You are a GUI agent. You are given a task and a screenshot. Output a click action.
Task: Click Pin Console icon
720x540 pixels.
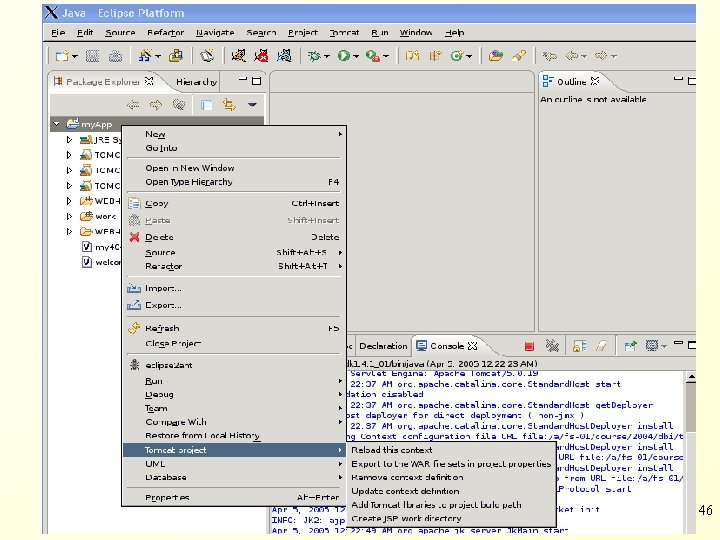pyautogui.click(x=630, y=346)
